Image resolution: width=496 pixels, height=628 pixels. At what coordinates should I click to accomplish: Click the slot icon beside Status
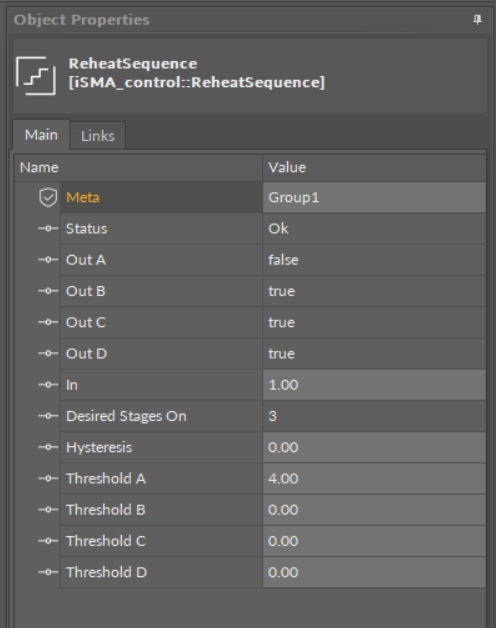(x=48, y=229)
